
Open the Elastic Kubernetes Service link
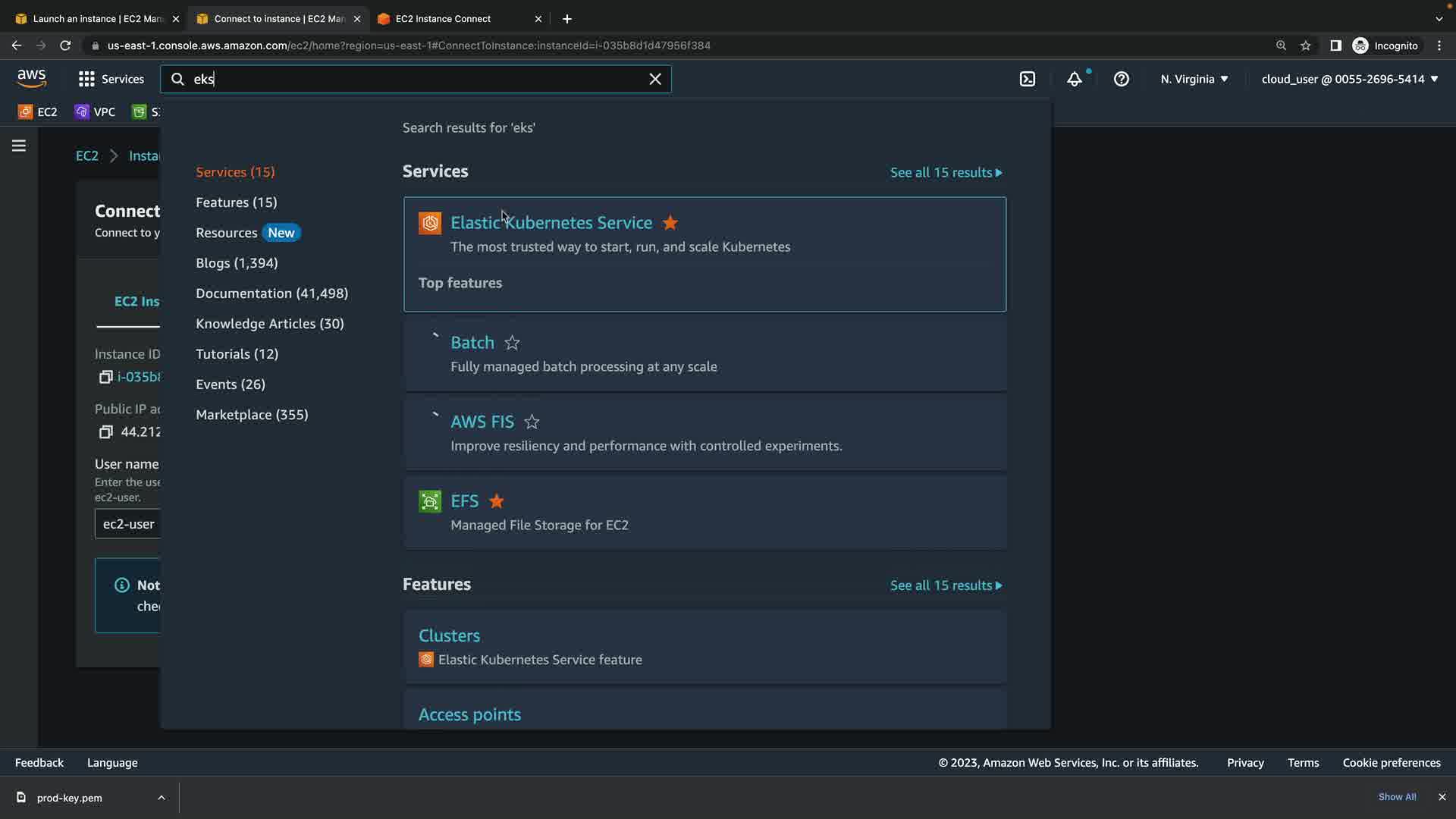pyautogui.click(x=551, y=223)
